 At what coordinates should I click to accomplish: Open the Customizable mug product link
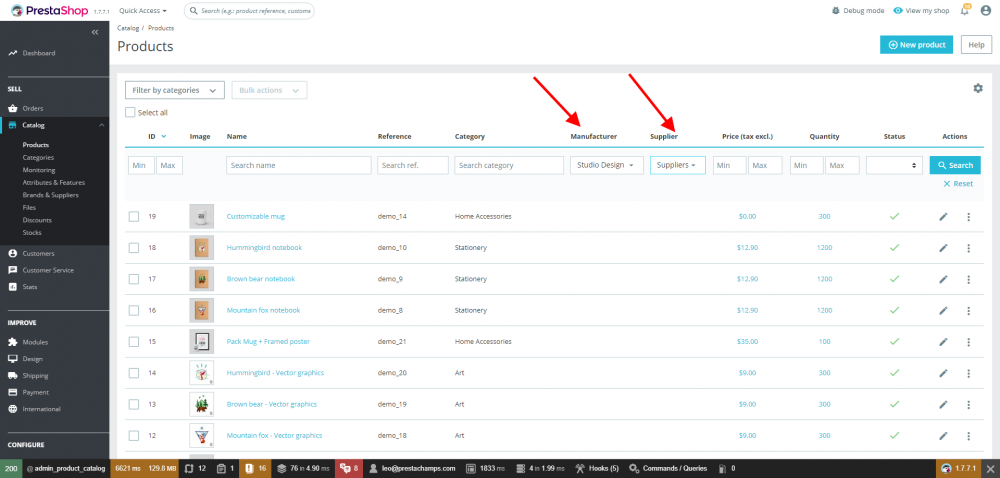(256, 217)
